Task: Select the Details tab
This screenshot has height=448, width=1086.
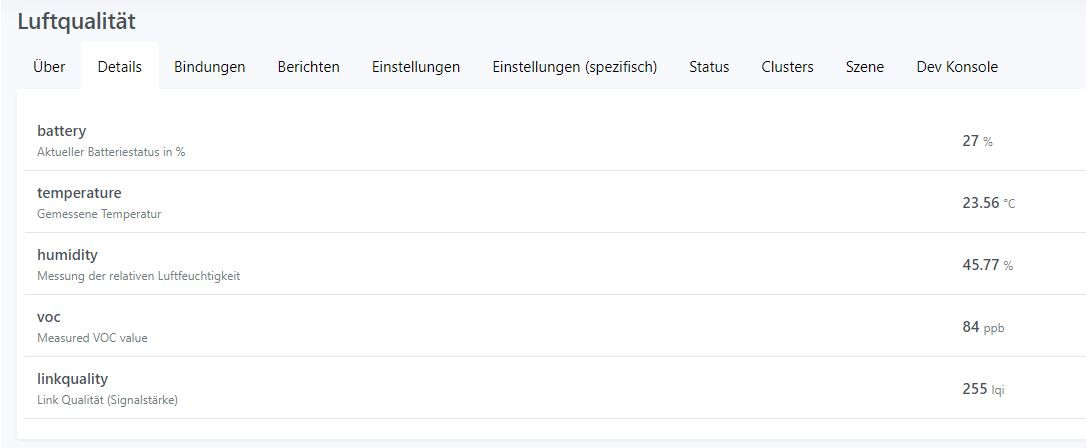Action: click(x=120, y=67)
